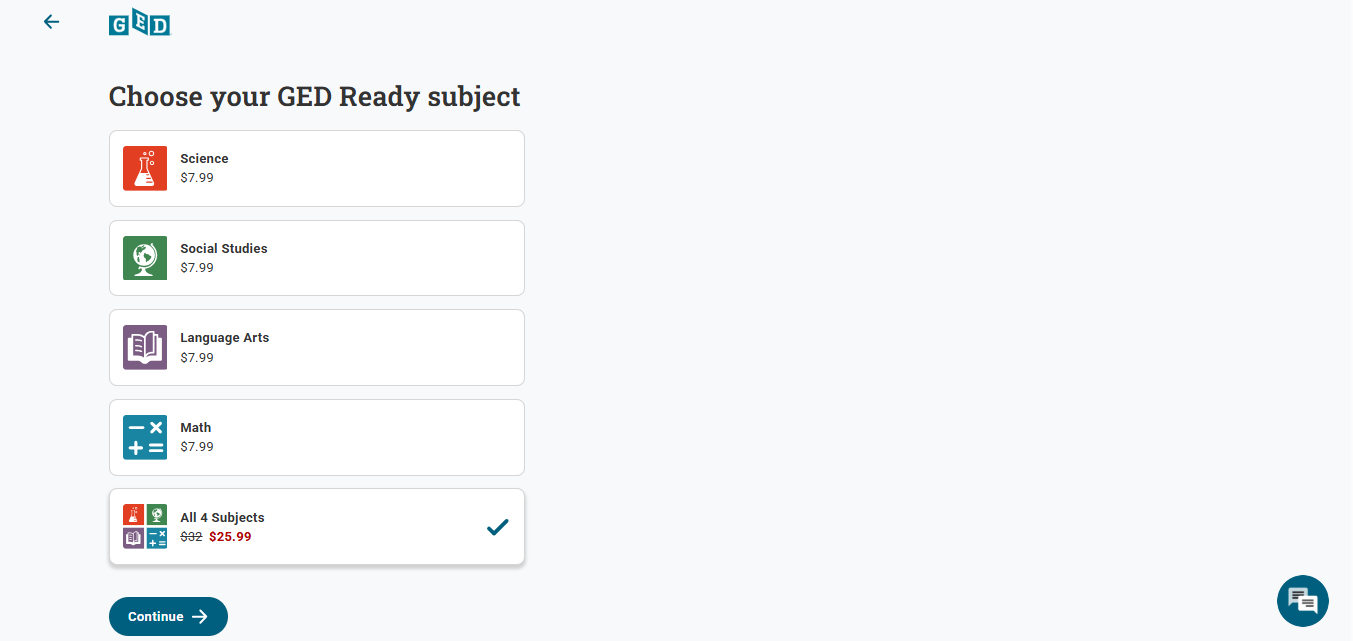Click the Science $7.99 price

tap(197, 178)
